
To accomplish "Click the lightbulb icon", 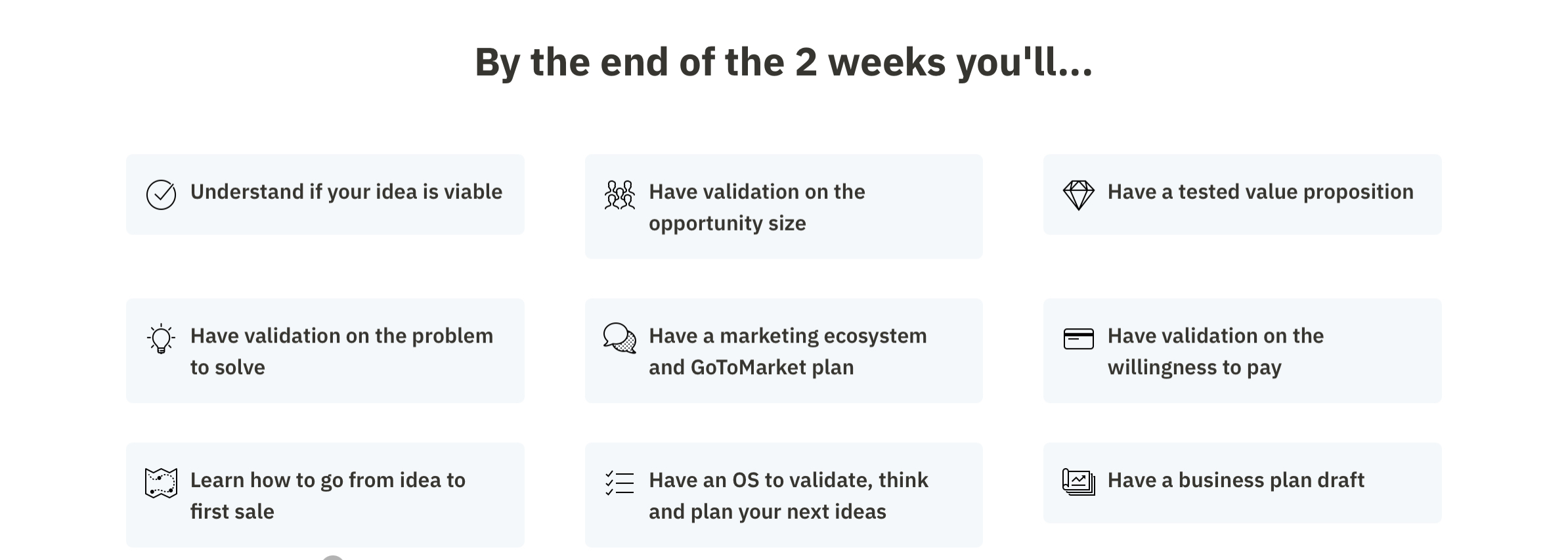I will (161, 339).
